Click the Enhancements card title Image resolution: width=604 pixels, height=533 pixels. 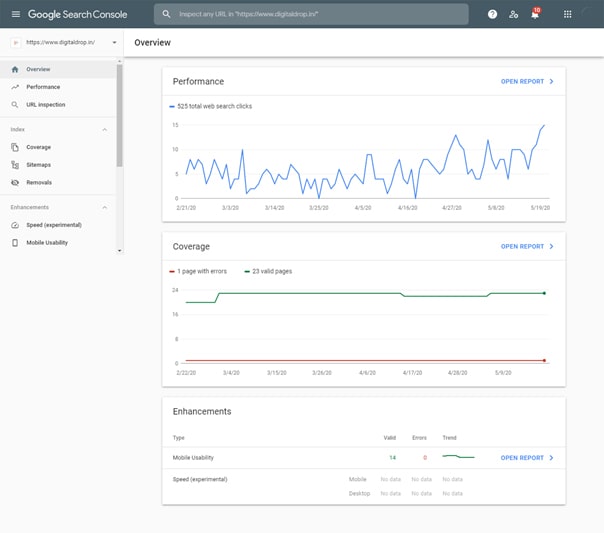(x=202, y=412)
